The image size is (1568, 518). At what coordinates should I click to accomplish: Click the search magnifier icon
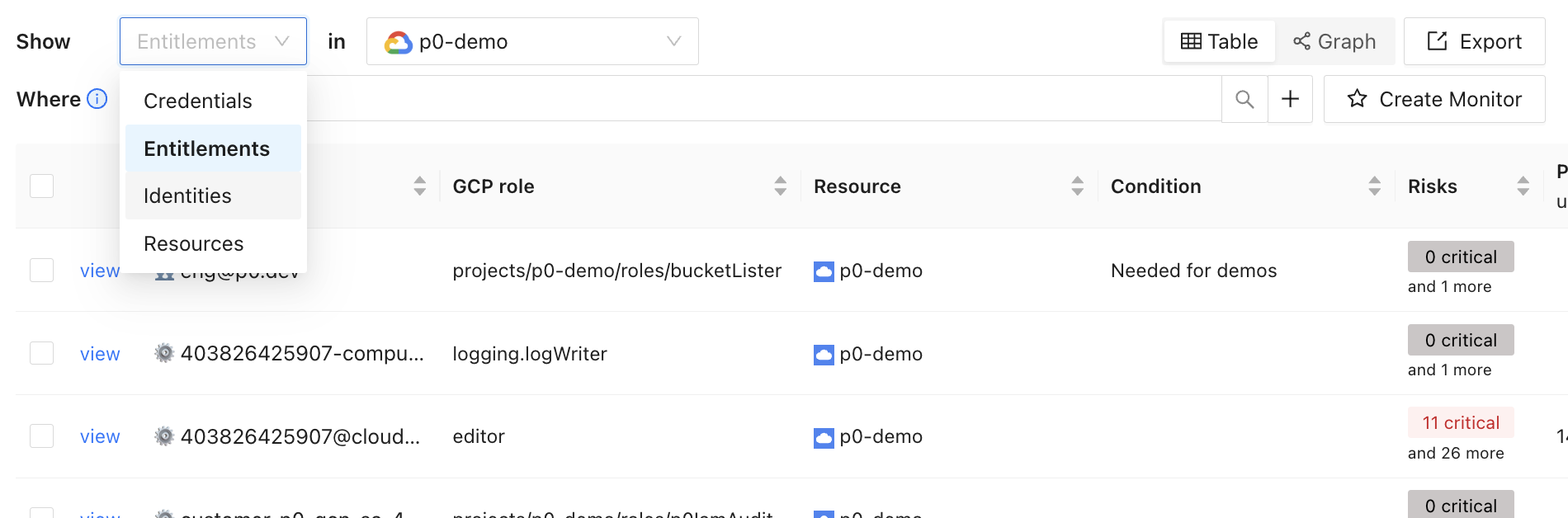pyautogui.click(x=1244, y=100)
